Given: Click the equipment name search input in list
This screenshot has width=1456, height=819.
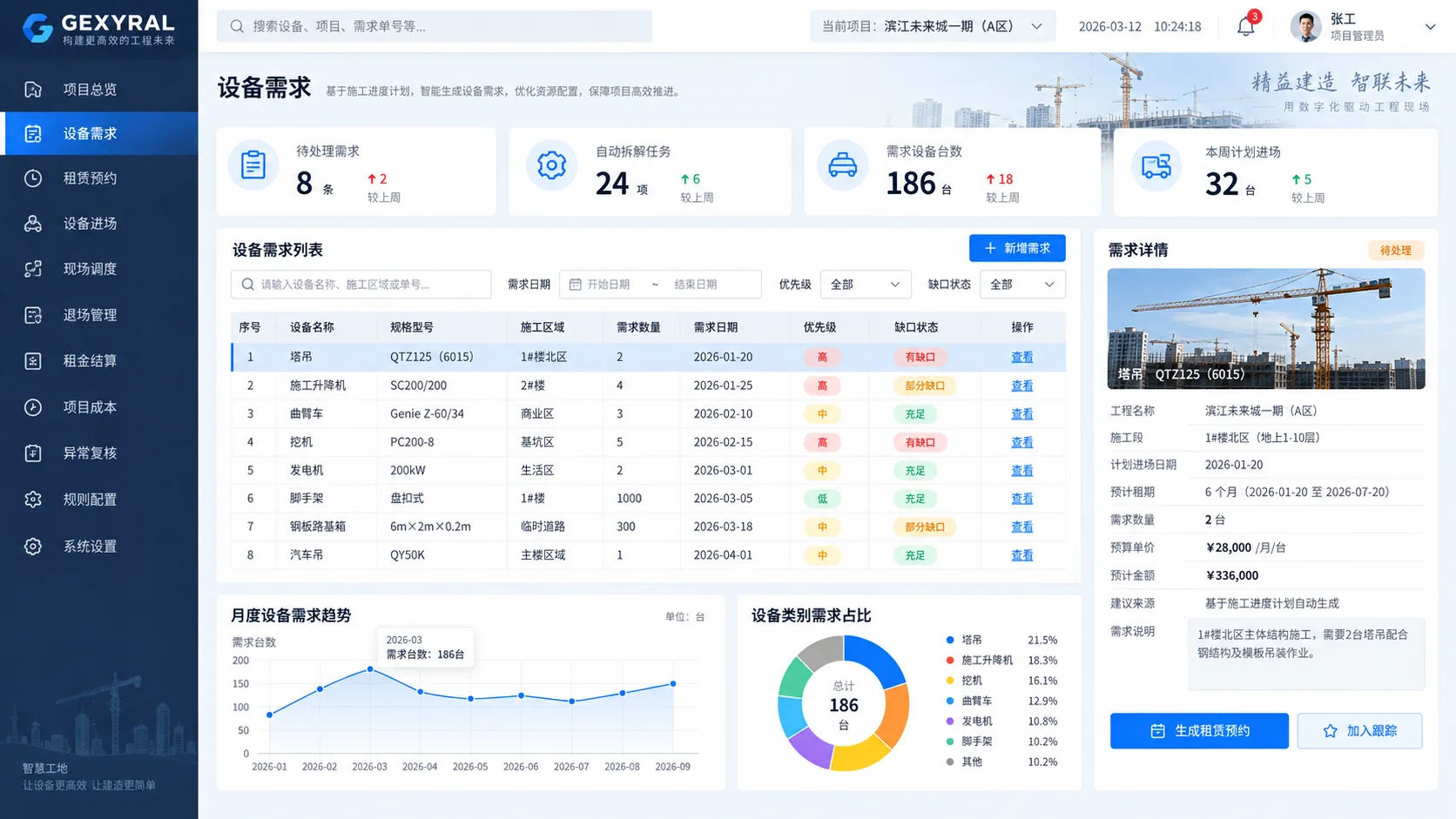Looking at the screenshot, I should [361, 285].
